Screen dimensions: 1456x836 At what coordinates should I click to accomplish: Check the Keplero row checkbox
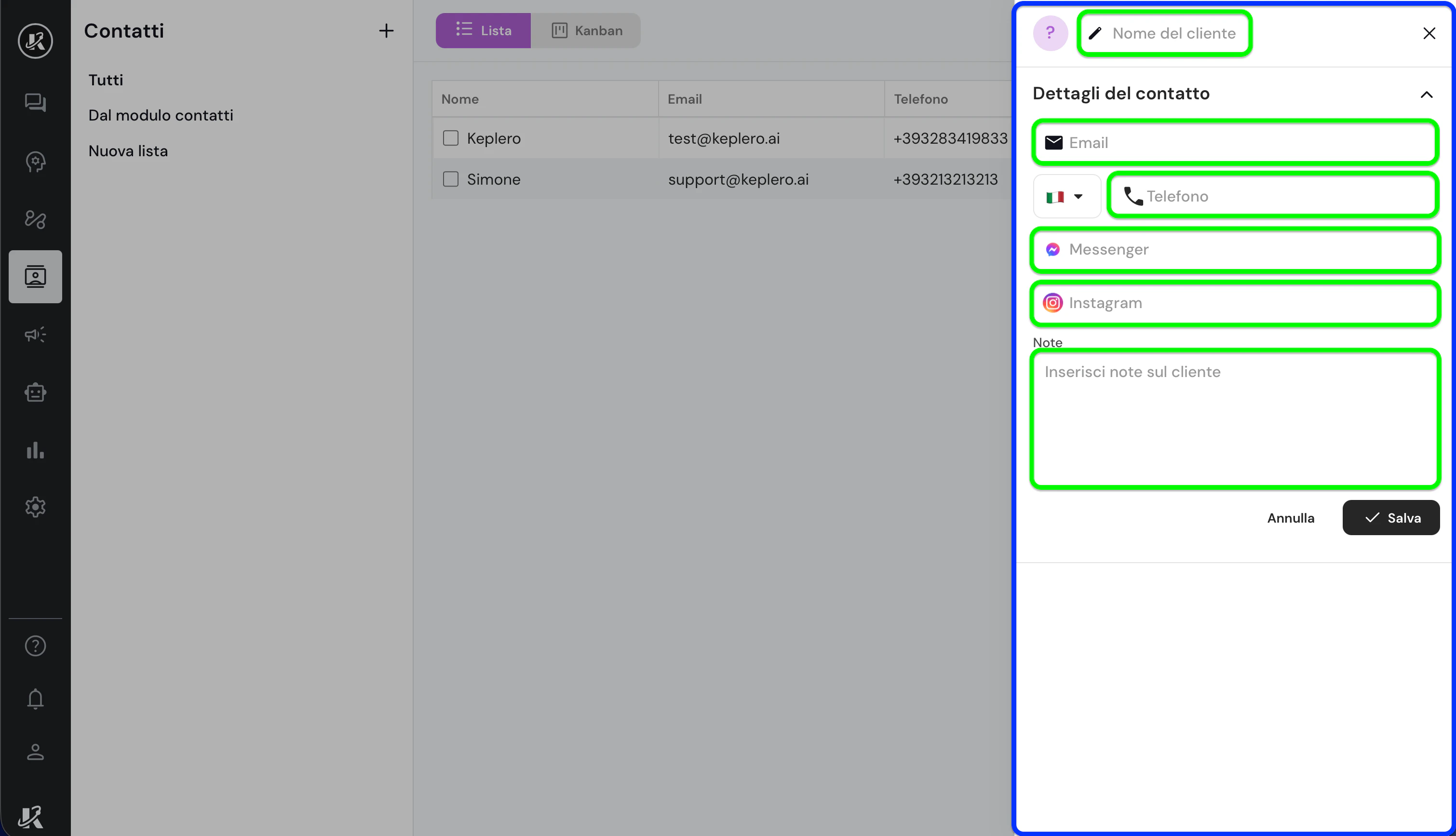tap(450, 138)
